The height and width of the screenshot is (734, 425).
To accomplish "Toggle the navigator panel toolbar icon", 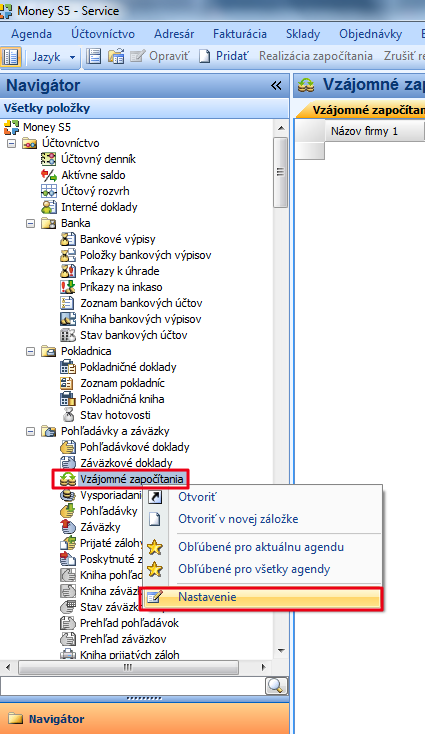I will [10, 57].
